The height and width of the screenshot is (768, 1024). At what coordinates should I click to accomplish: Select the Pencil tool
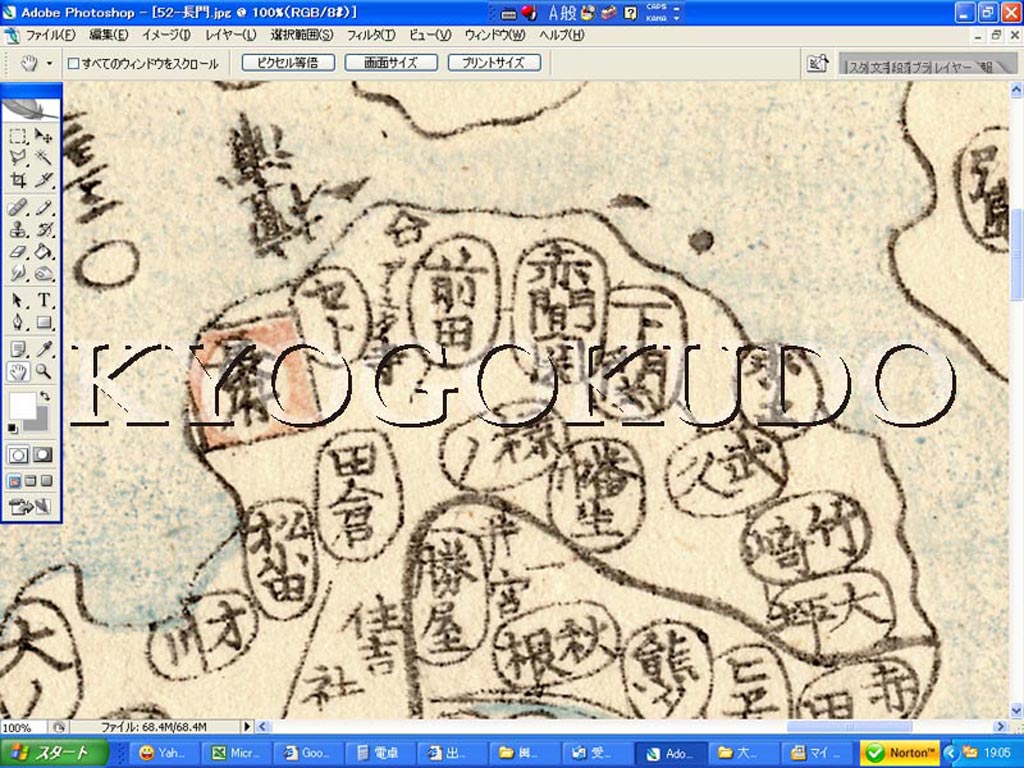point(43,208)
